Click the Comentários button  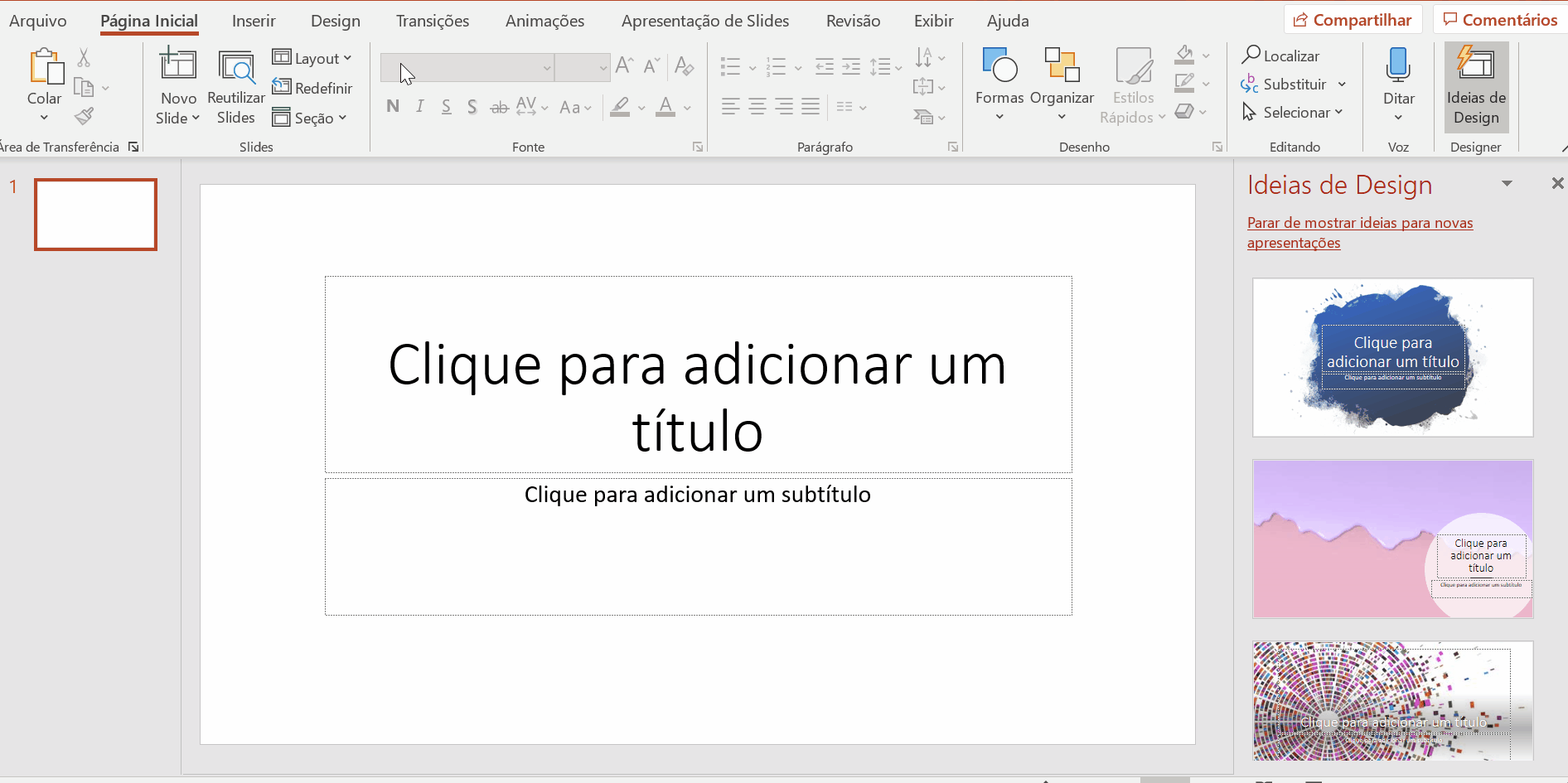point(1501,20)
